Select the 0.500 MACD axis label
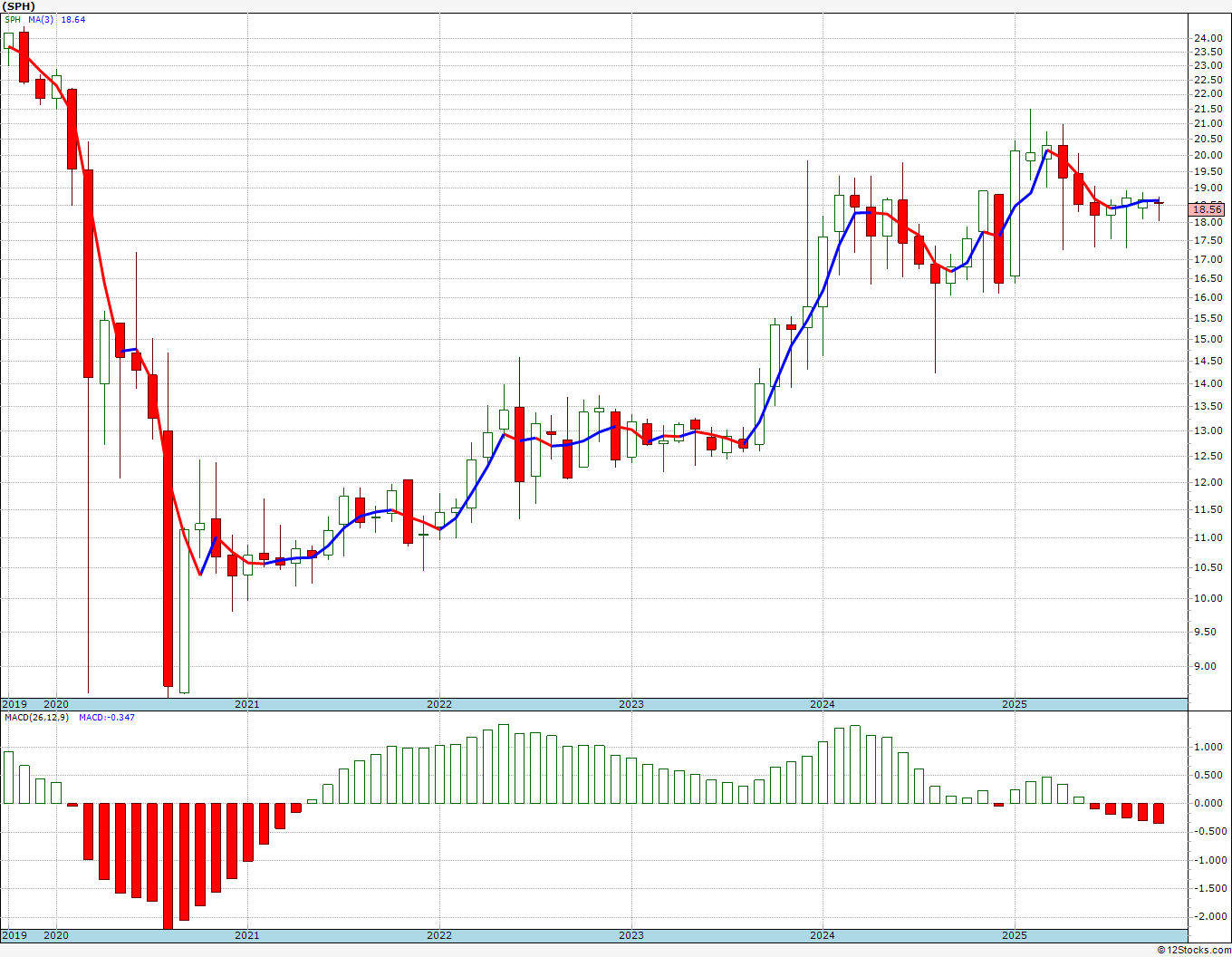Screen dimensions: 1232x957 (x=1210, y=775)
